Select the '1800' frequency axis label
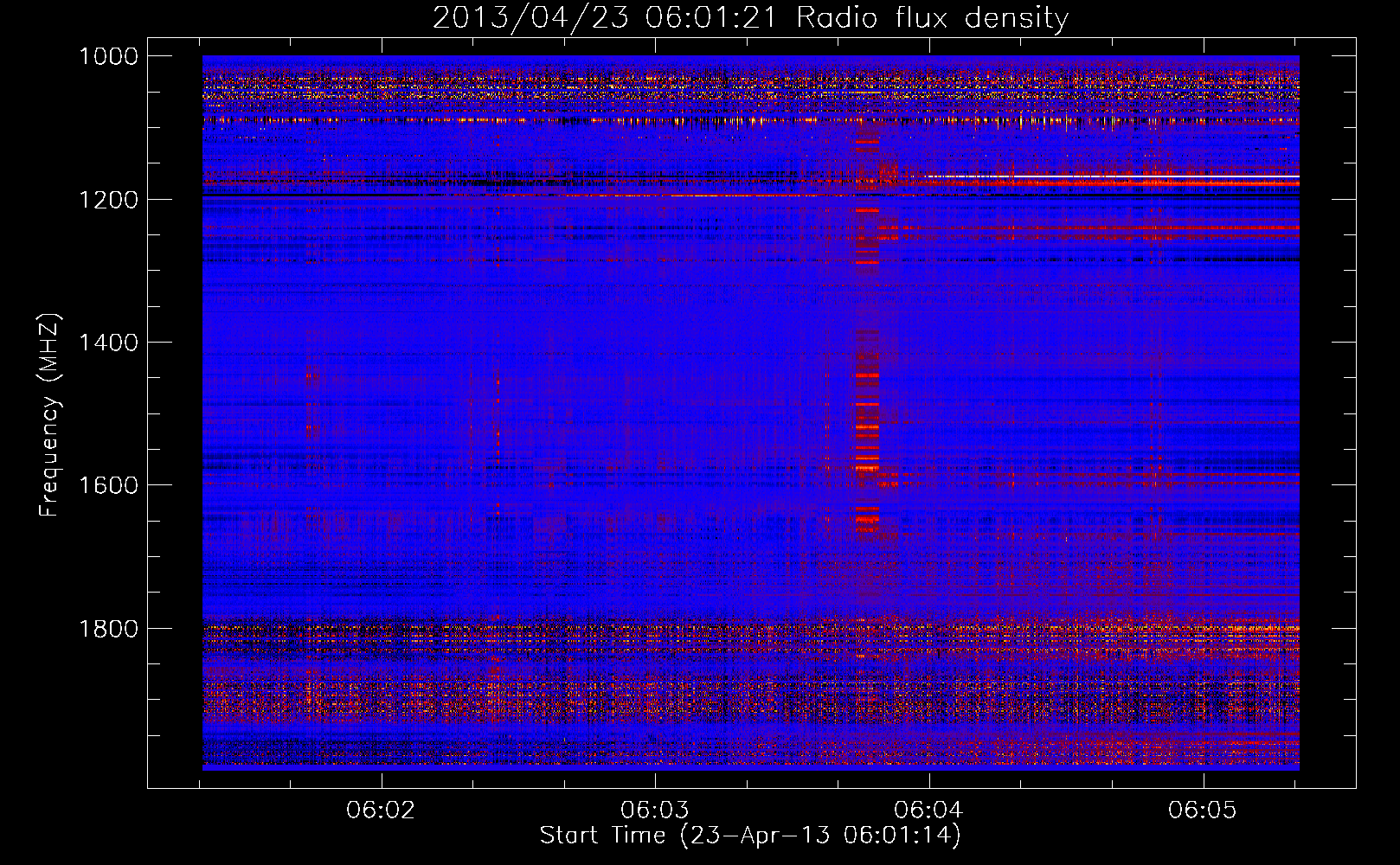The height and width of the screenshot is (865, 1400). click(108, 628)
